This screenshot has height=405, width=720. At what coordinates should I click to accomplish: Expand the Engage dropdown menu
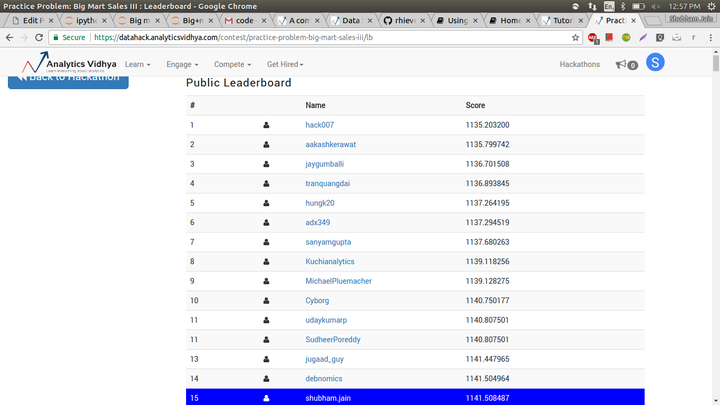tap(182, 64)
